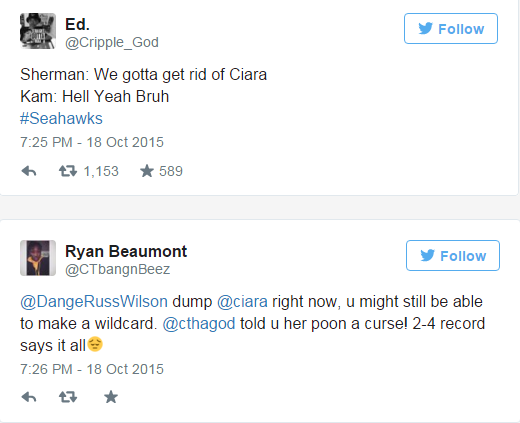The image size is (520, 423).
Task: Retweet Ed.'s Seahawks tweet
Action: tap(68, 171)
